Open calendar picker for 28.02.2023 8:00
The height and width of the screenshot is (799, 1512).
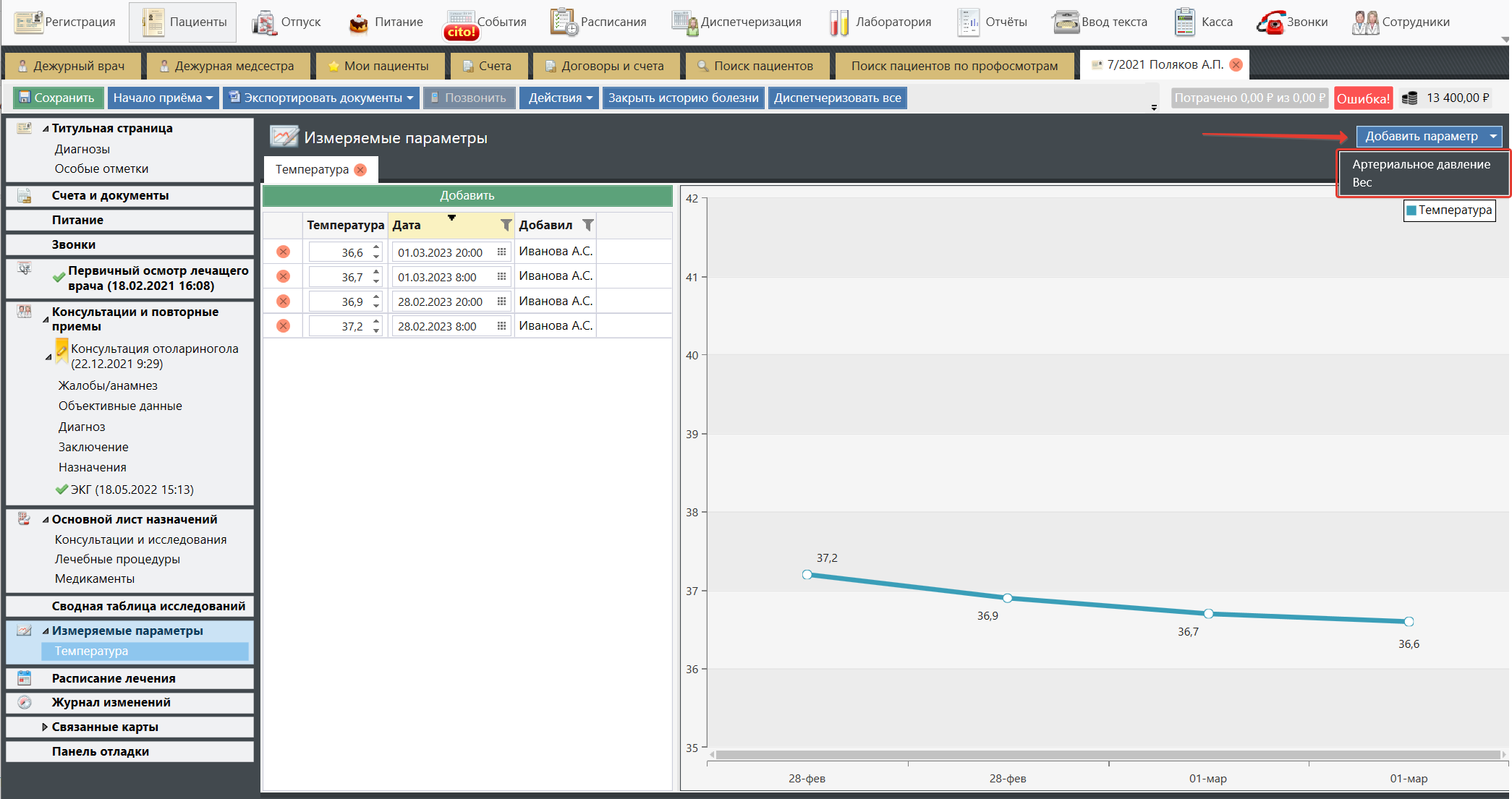coord(501,326)
